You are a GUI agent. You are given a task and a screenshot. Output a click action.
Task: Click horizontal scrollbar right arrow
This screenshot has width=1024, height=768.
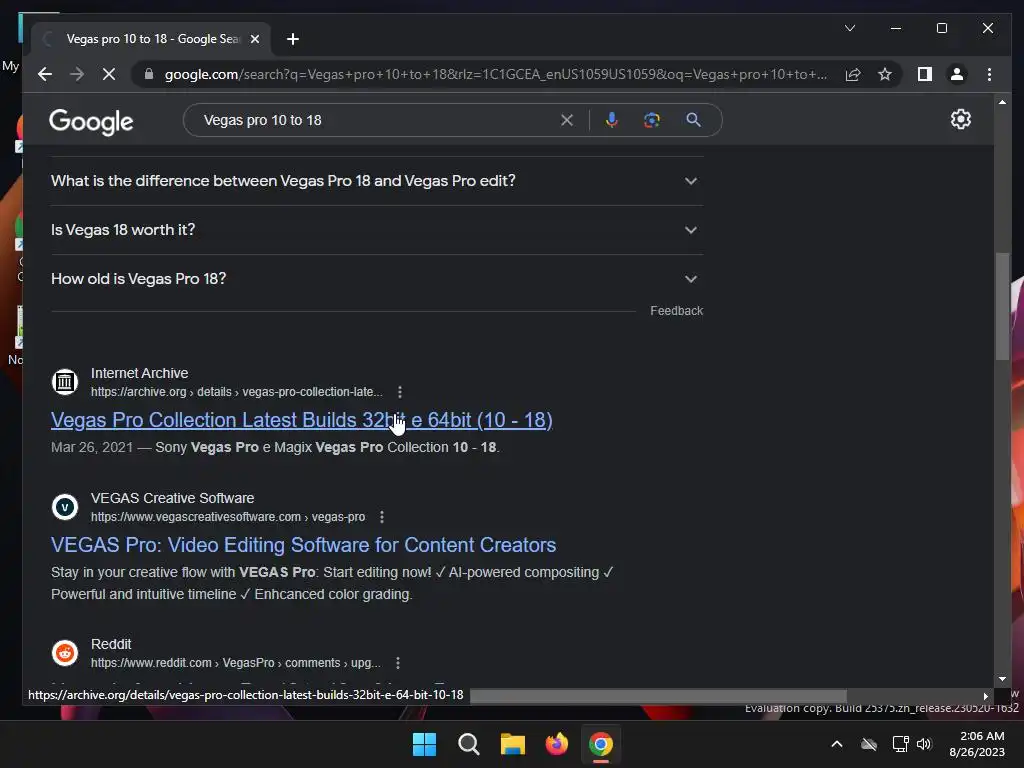pos(985,696)
